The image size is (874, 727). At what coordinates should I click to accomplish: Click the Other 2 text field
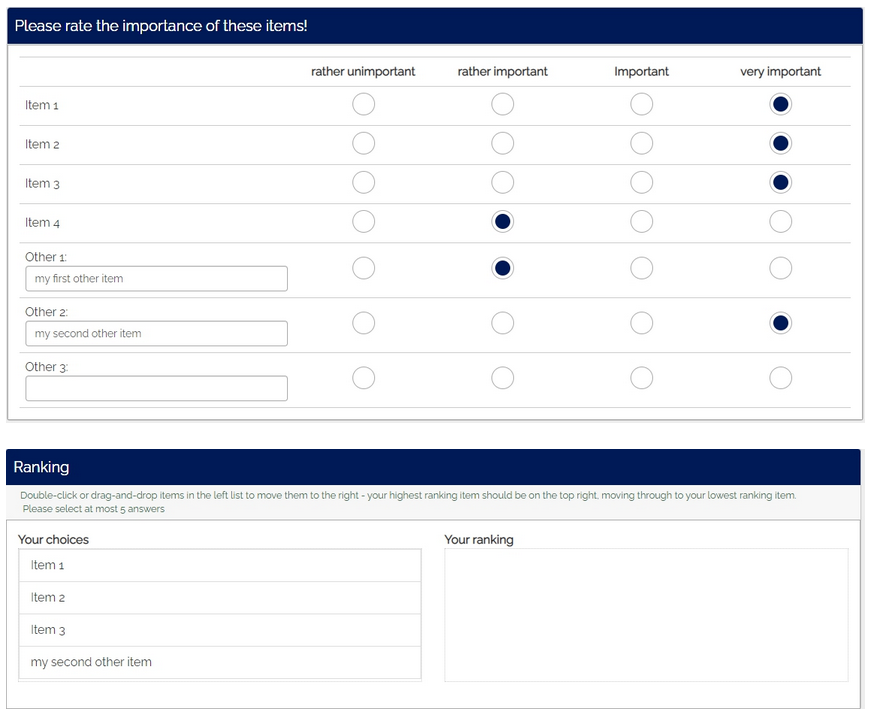point(157,334)
